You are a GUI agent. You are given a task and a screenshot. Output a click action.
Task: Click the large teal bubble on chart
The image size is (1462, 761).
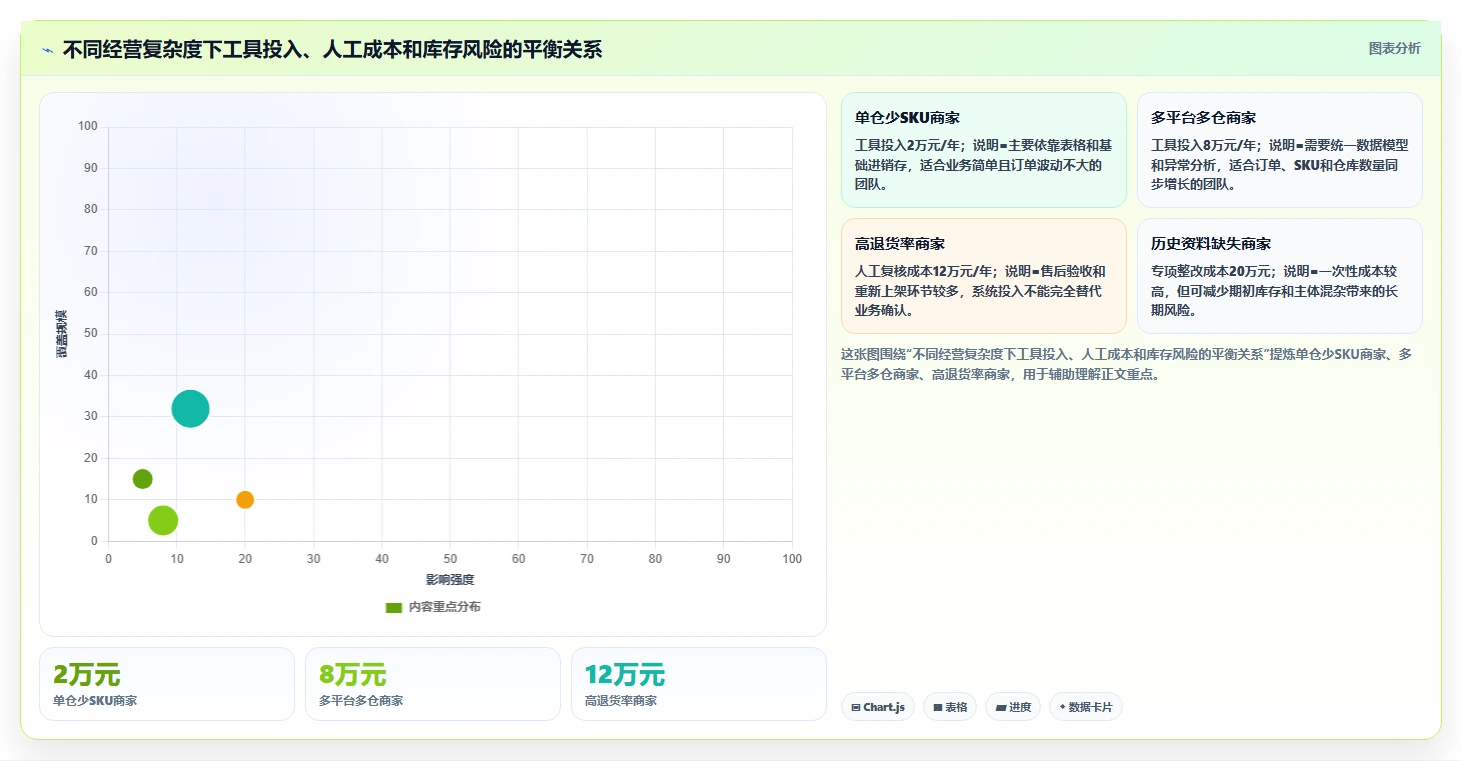pyautogui.click(x=190, y=408)
